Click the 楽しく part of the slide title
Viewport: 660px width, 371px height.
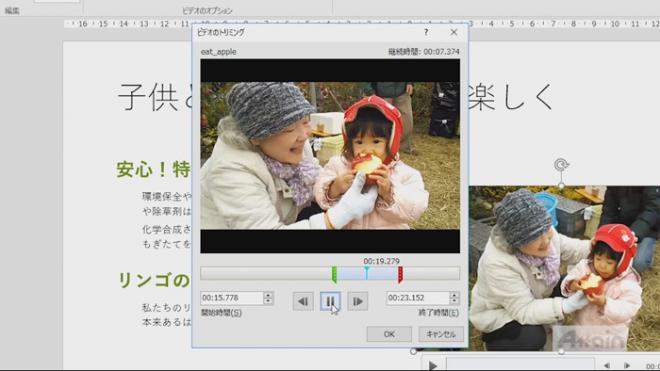point(511,97)
